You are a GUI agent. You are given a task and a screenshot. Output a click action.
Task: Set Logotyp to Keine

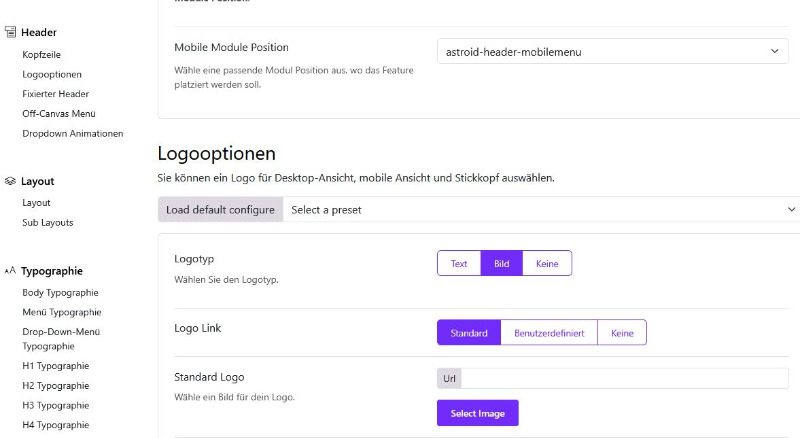(x=547, y=263)
